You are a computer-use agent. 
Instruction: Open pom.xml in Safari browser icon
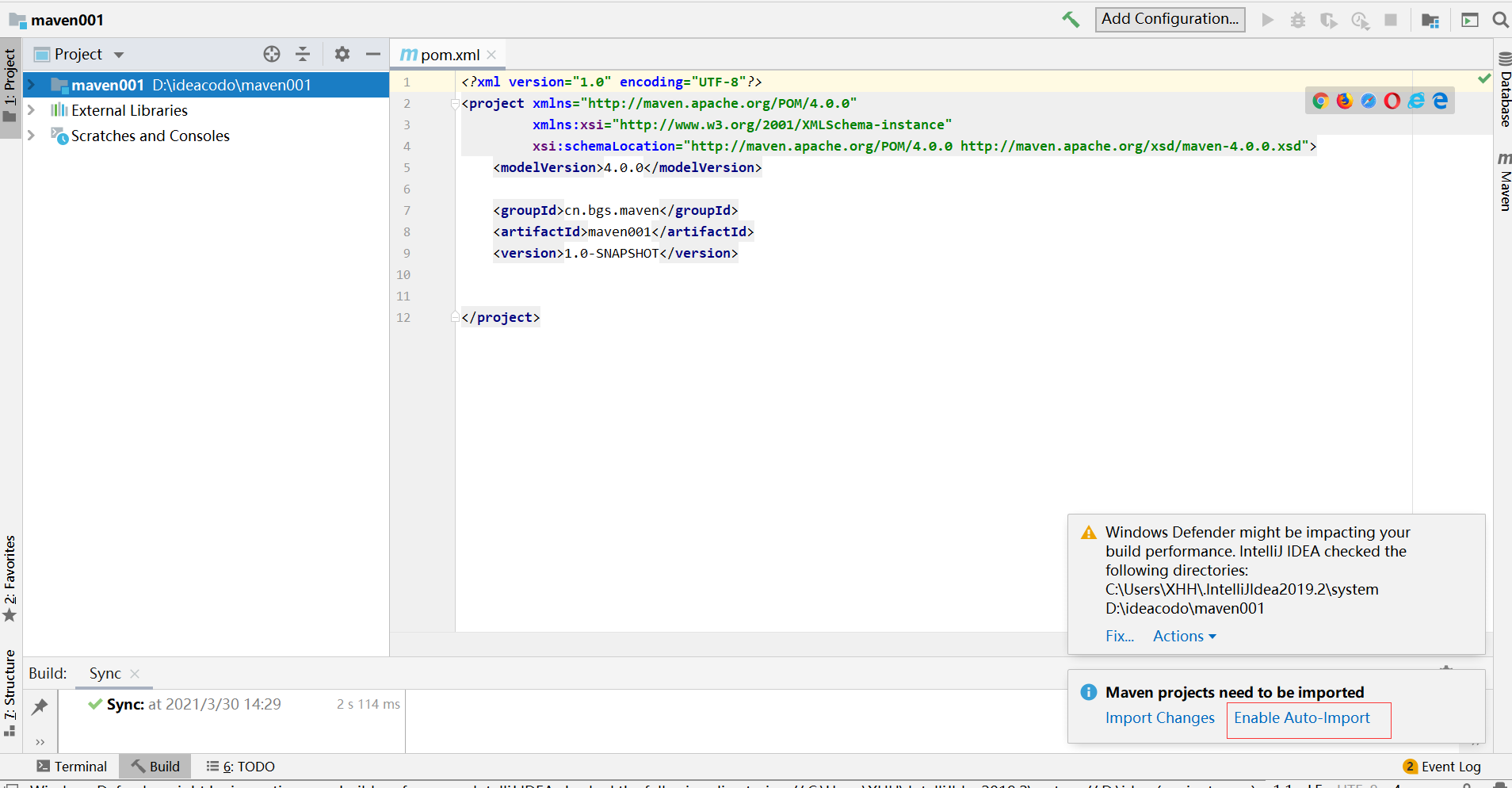[x=1369, y=101]
